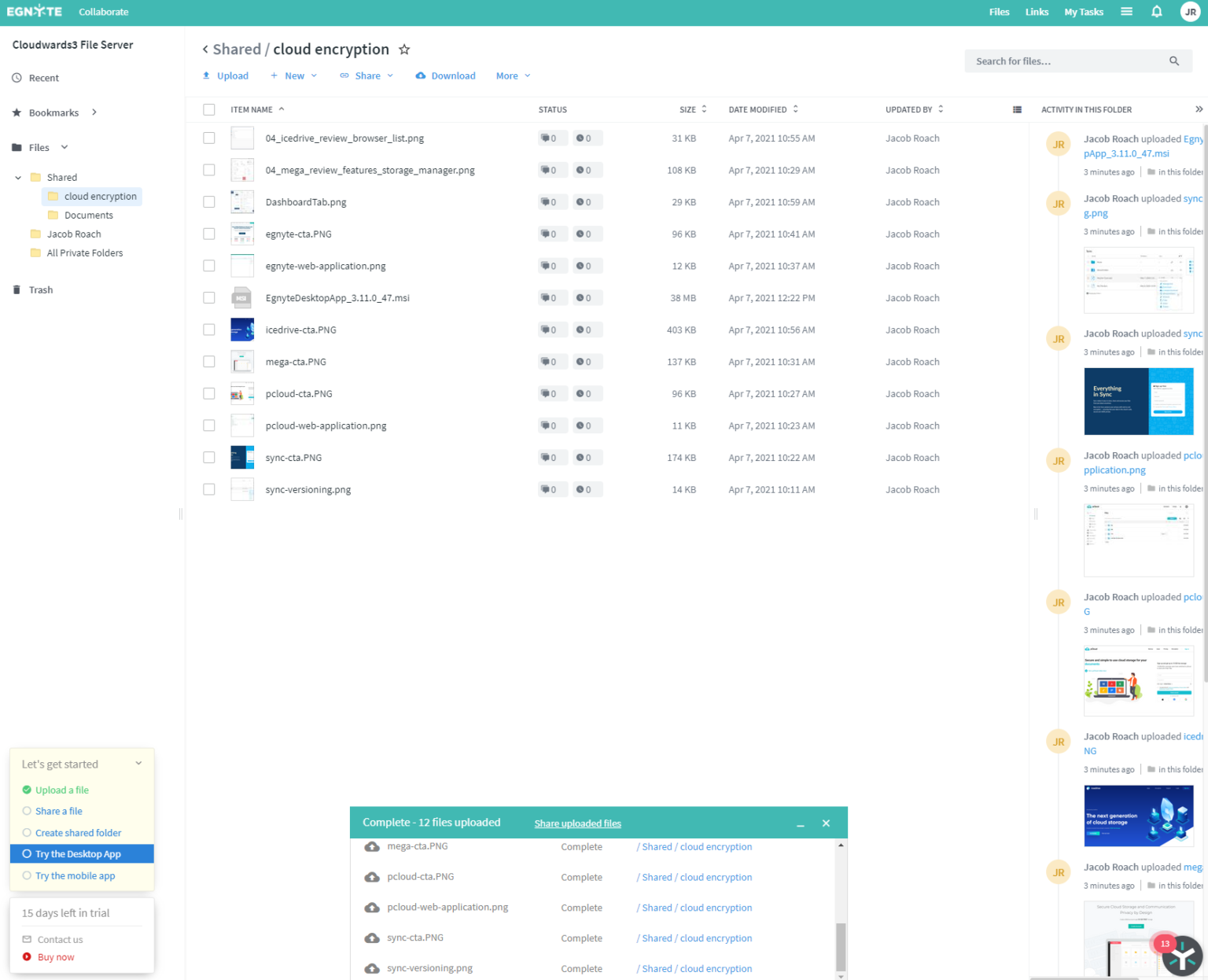Click the Buy now link
Viewport: 1208px width, 980px height.
[55, 957]
